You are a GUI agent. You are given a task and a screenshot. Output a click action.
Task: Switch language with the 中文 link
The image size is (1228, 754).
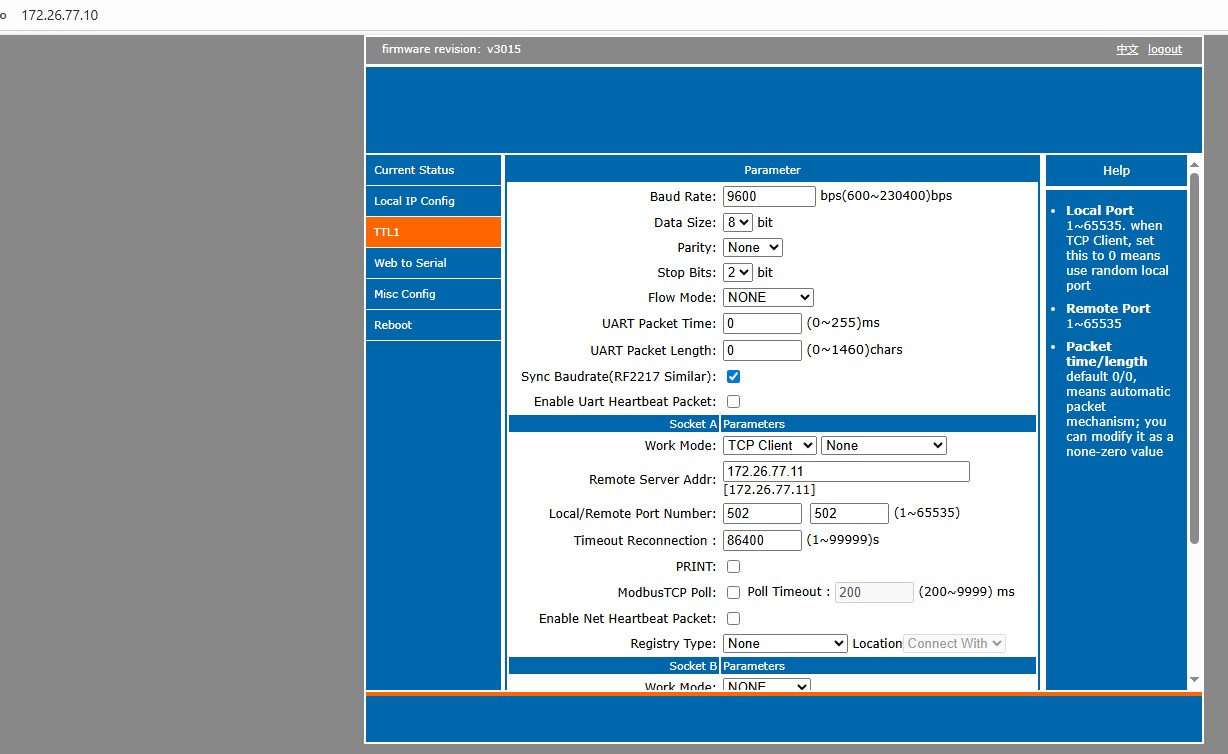tap(1127, 49)
